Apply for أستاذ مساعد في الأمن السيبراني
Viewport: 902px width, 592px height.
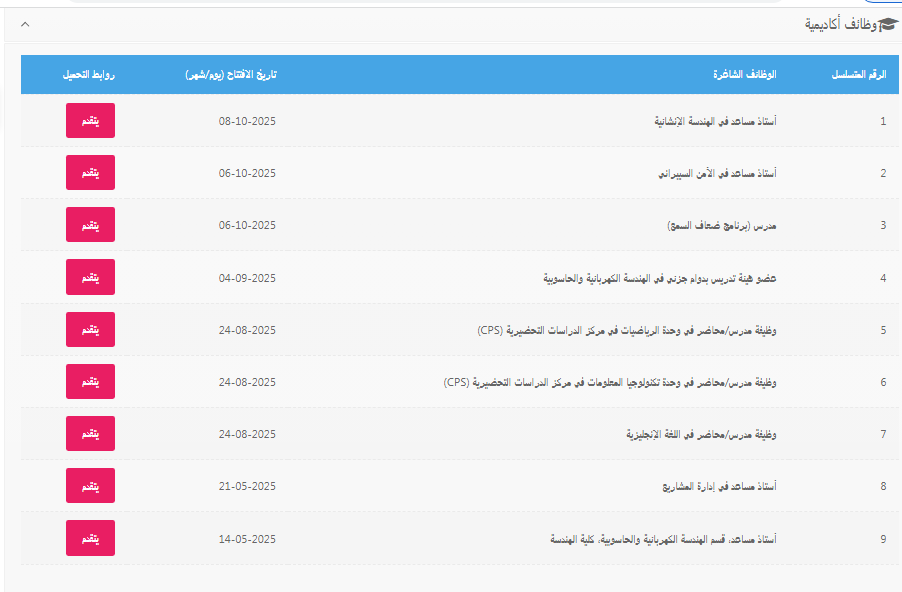[x=90, y=173]
